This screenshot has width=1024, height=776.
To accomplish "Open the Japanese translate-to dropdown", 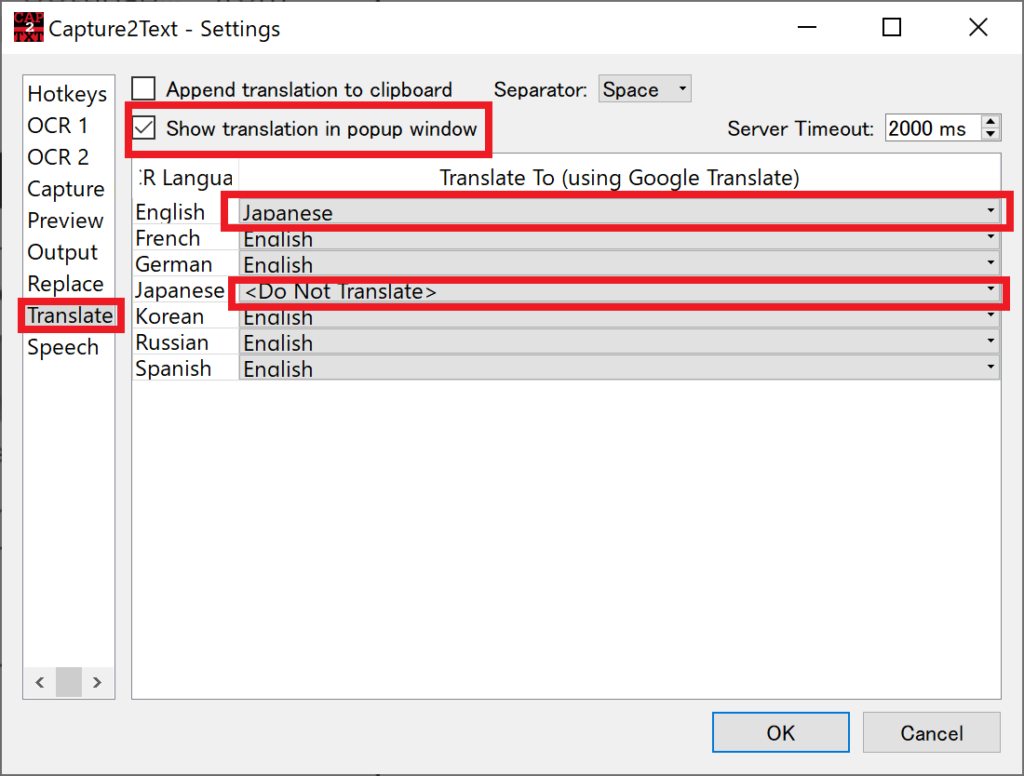I will 619,290.
